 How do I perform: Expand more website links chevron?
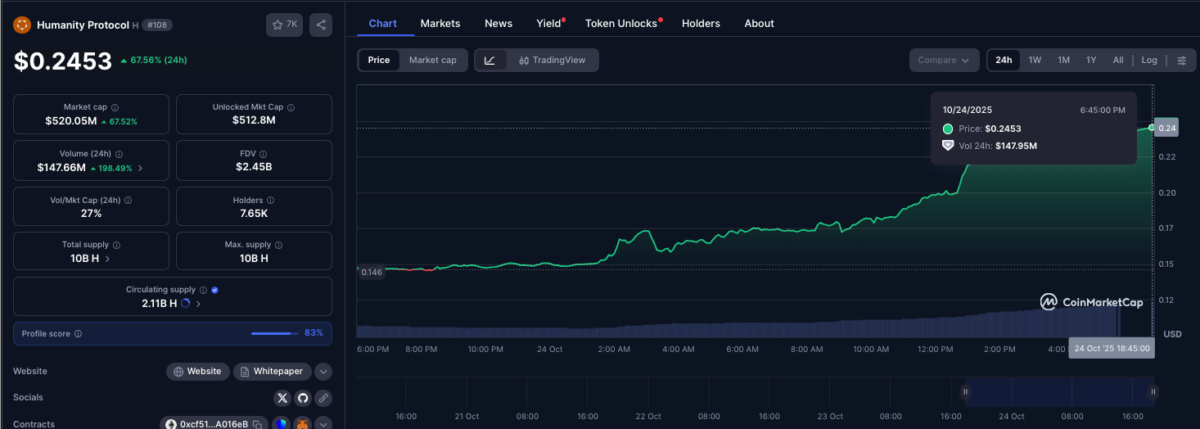(323, 371)
